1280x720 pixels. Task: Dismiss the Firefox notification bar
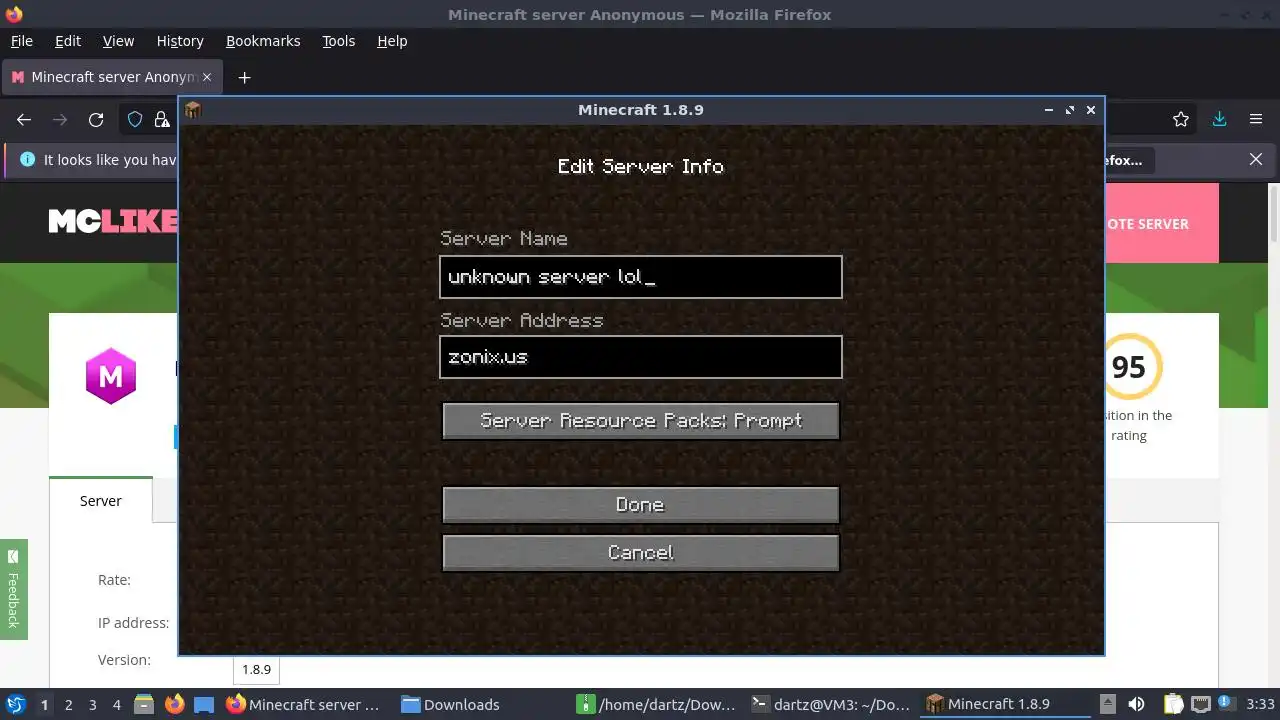(1256, 160)
